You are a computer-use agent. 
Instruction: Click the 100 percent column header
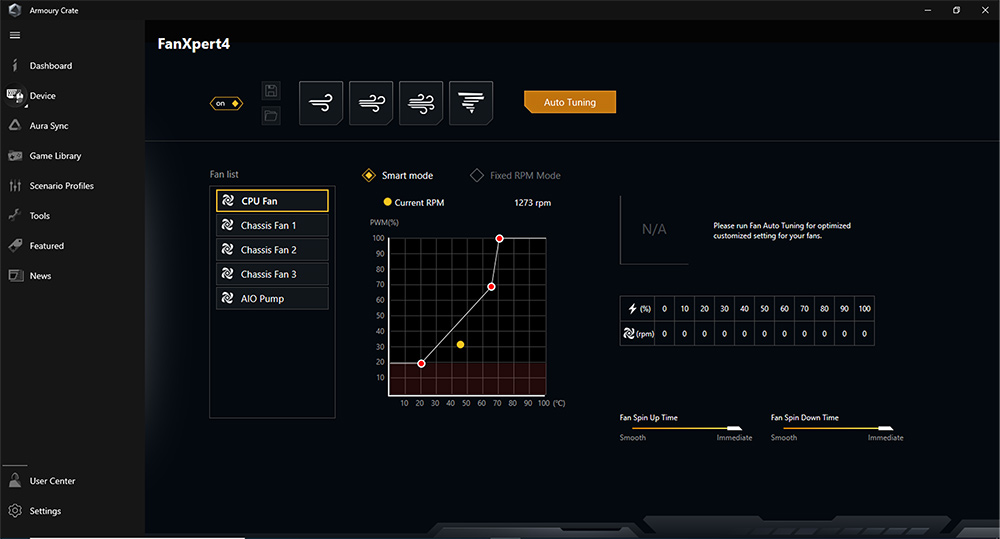click(x=864, y=309)
